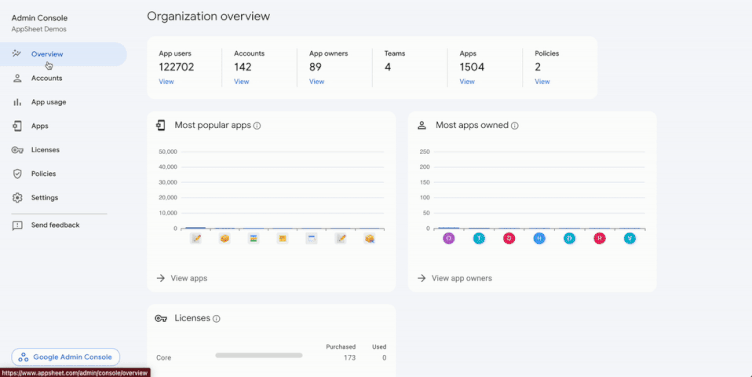Follow the View apps arrow link

tap(182, 278)
